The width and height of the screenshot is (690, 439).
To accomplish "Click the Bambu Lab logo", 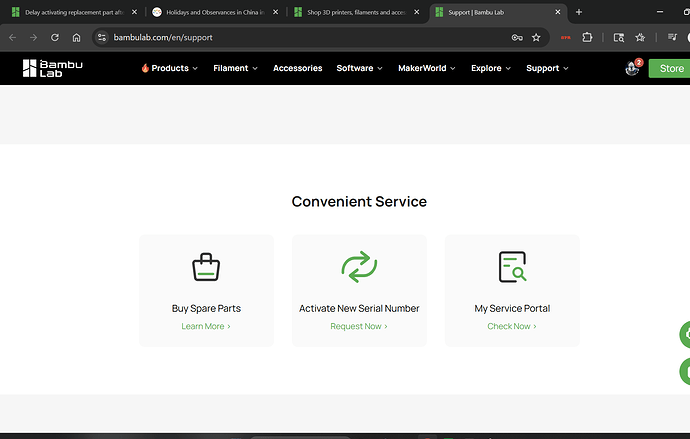I will coord(52,68).
